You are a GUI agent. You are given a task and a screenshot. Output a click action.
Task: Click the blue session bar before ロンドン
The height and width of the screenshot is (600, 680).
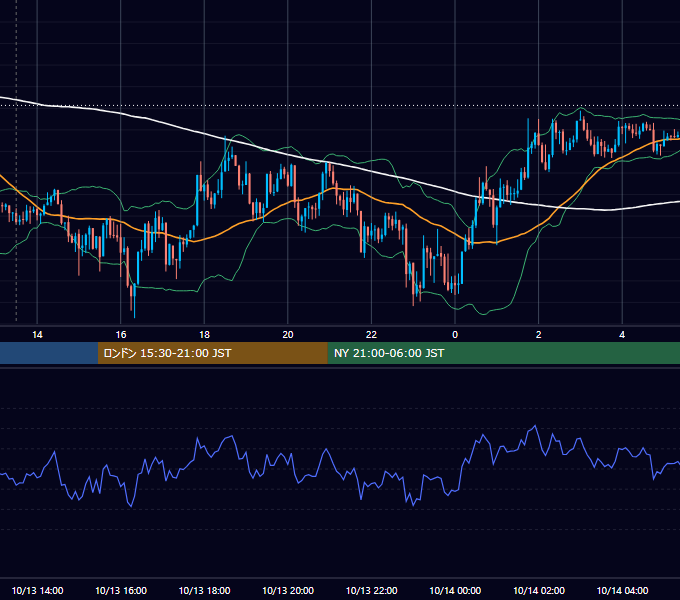[x=49, y=353]
